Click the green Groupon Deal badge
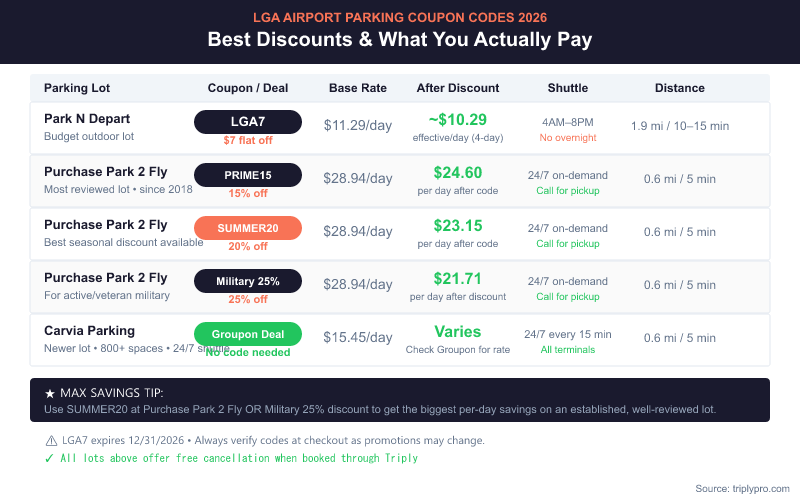The height and width of the screenshot is (500, 800). [x=248, y=334]
